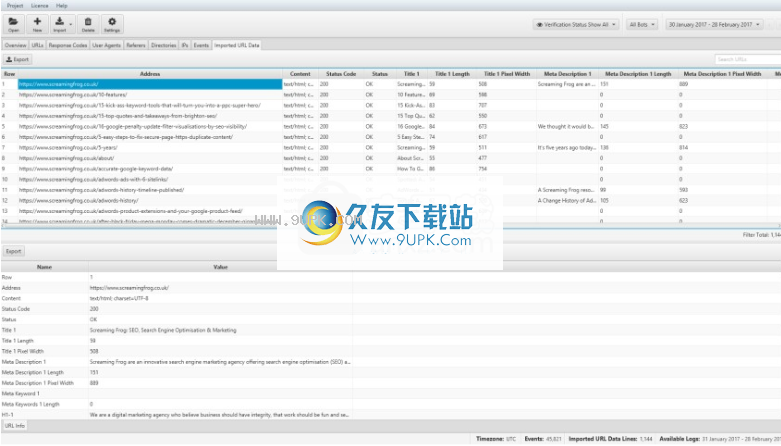Open the Help menu
781x446 pixels.
click(61, 5)
